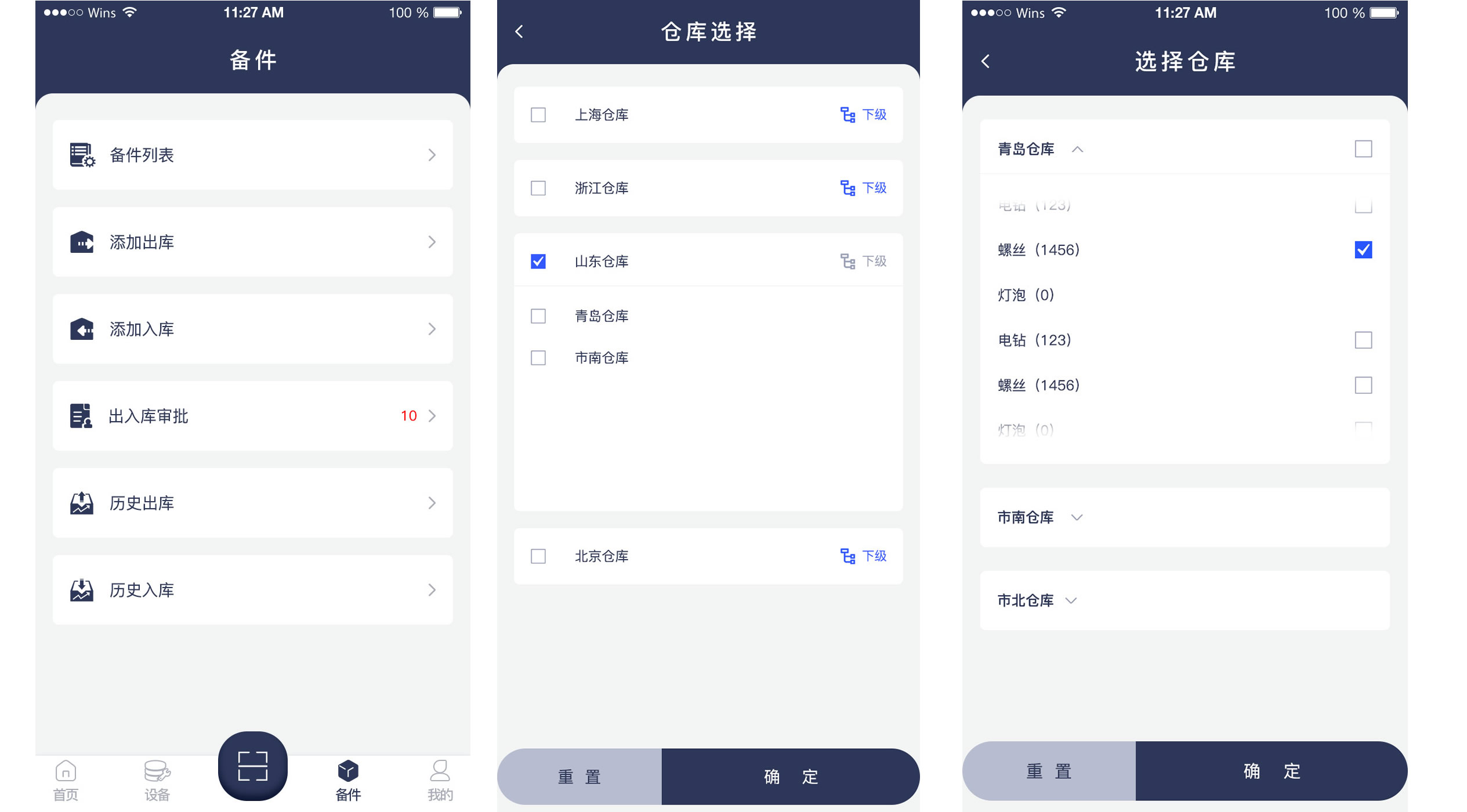Click the 历史入库 icon

[82, 589]
